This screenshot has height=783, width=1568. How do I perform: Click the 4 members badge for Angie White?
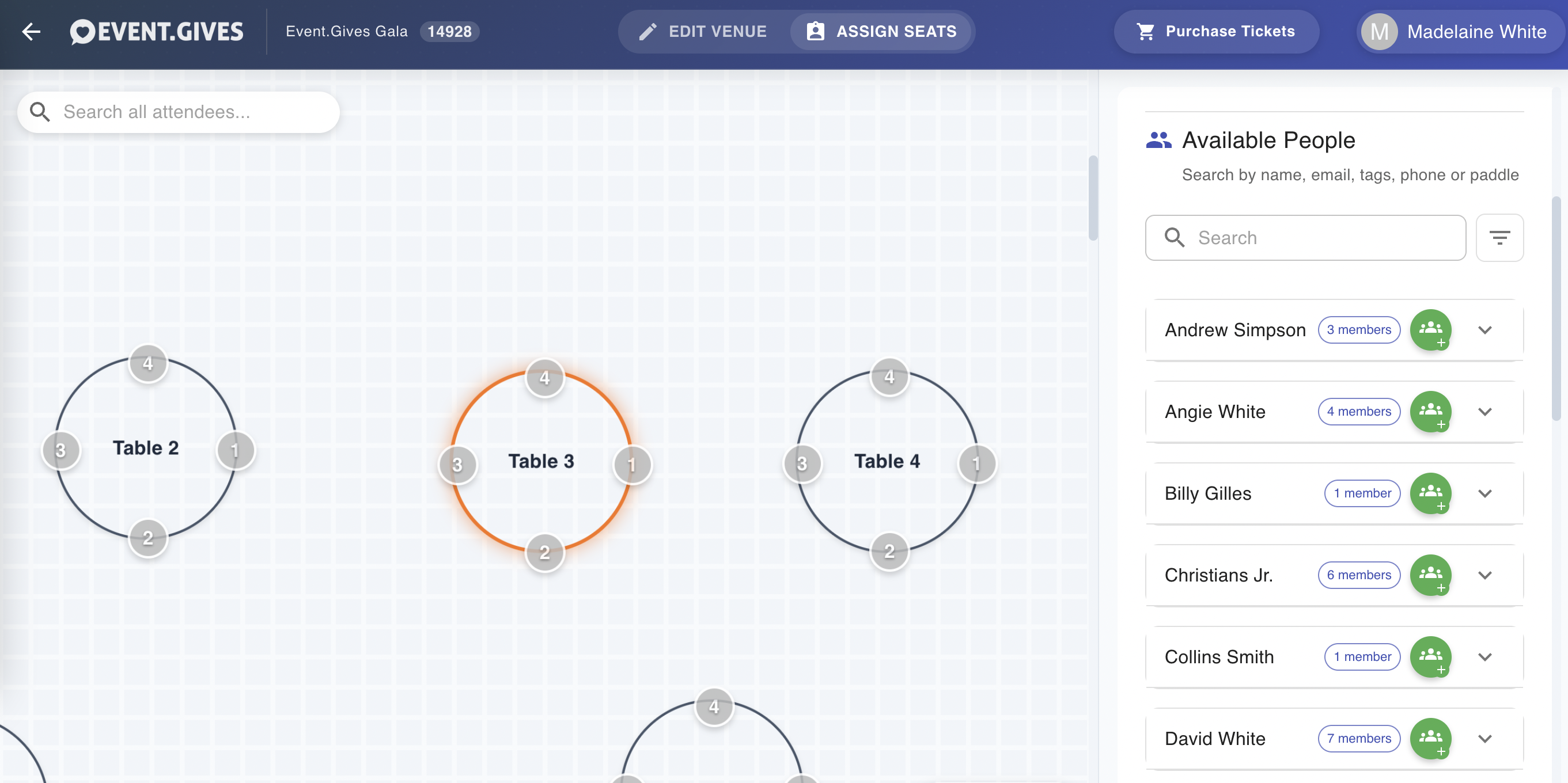click(x=1359, y=411)
